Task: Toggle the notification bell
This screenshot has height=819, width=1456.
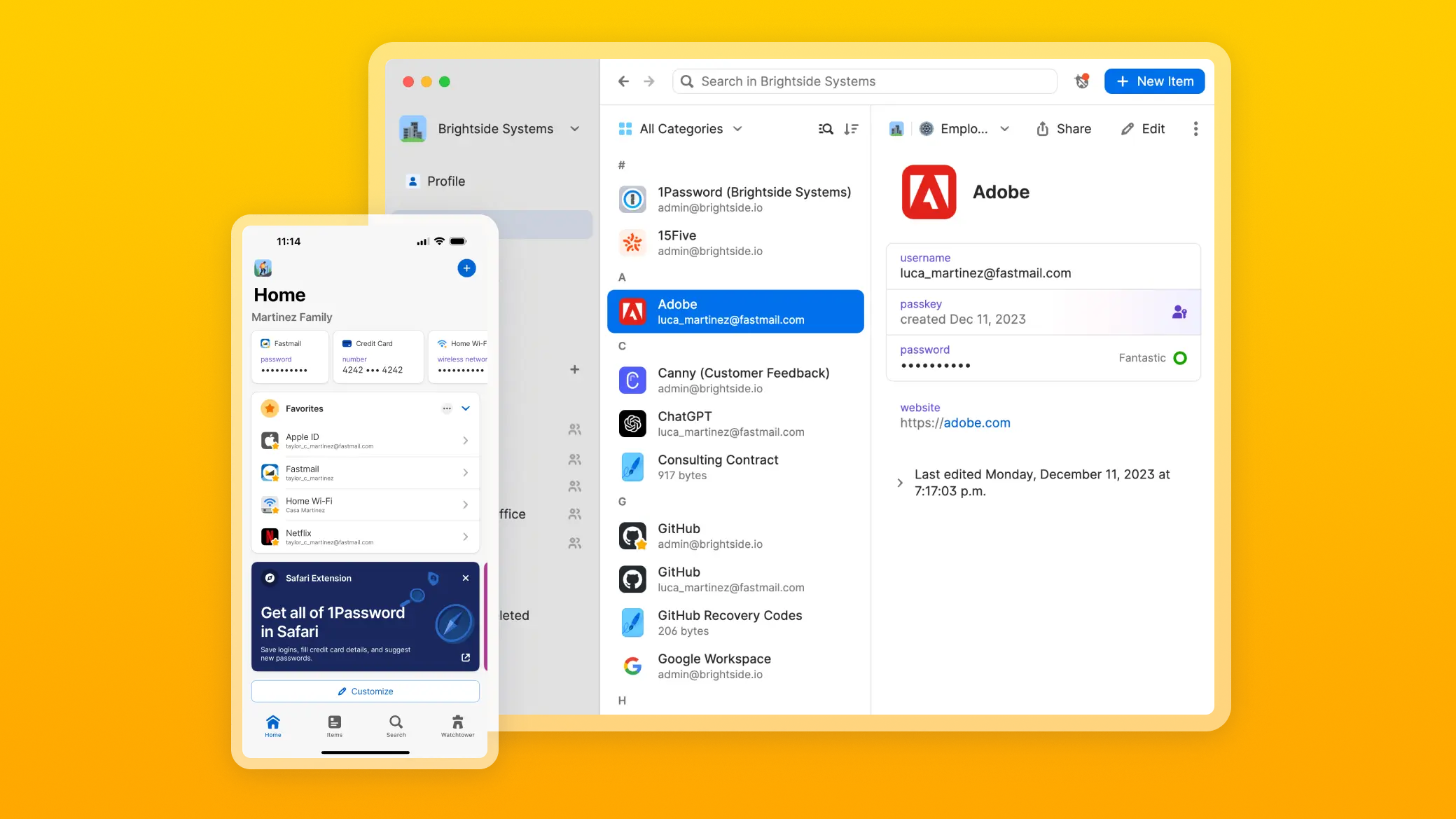Action: pos(1082,81)
